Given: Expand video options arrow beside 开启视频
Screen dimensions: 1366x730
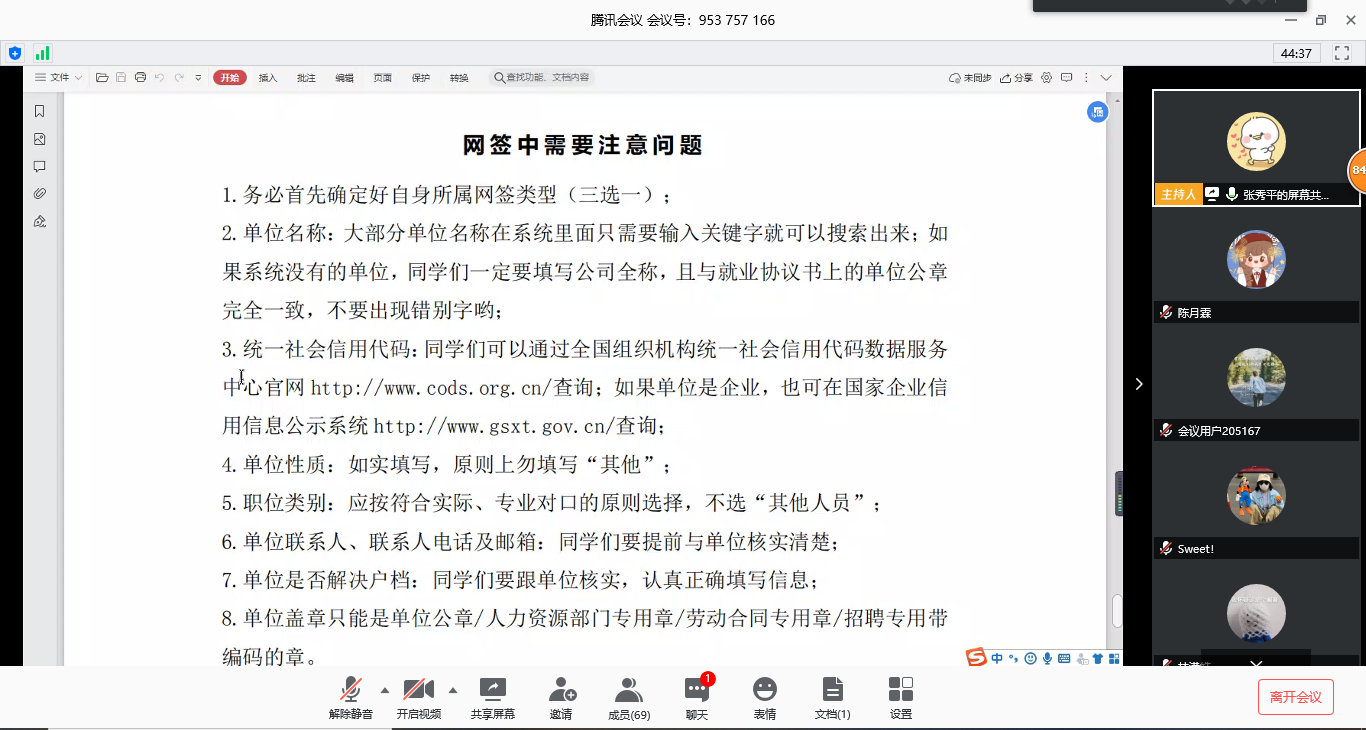Looking at the screenshot, I should (x=452, y=690).
